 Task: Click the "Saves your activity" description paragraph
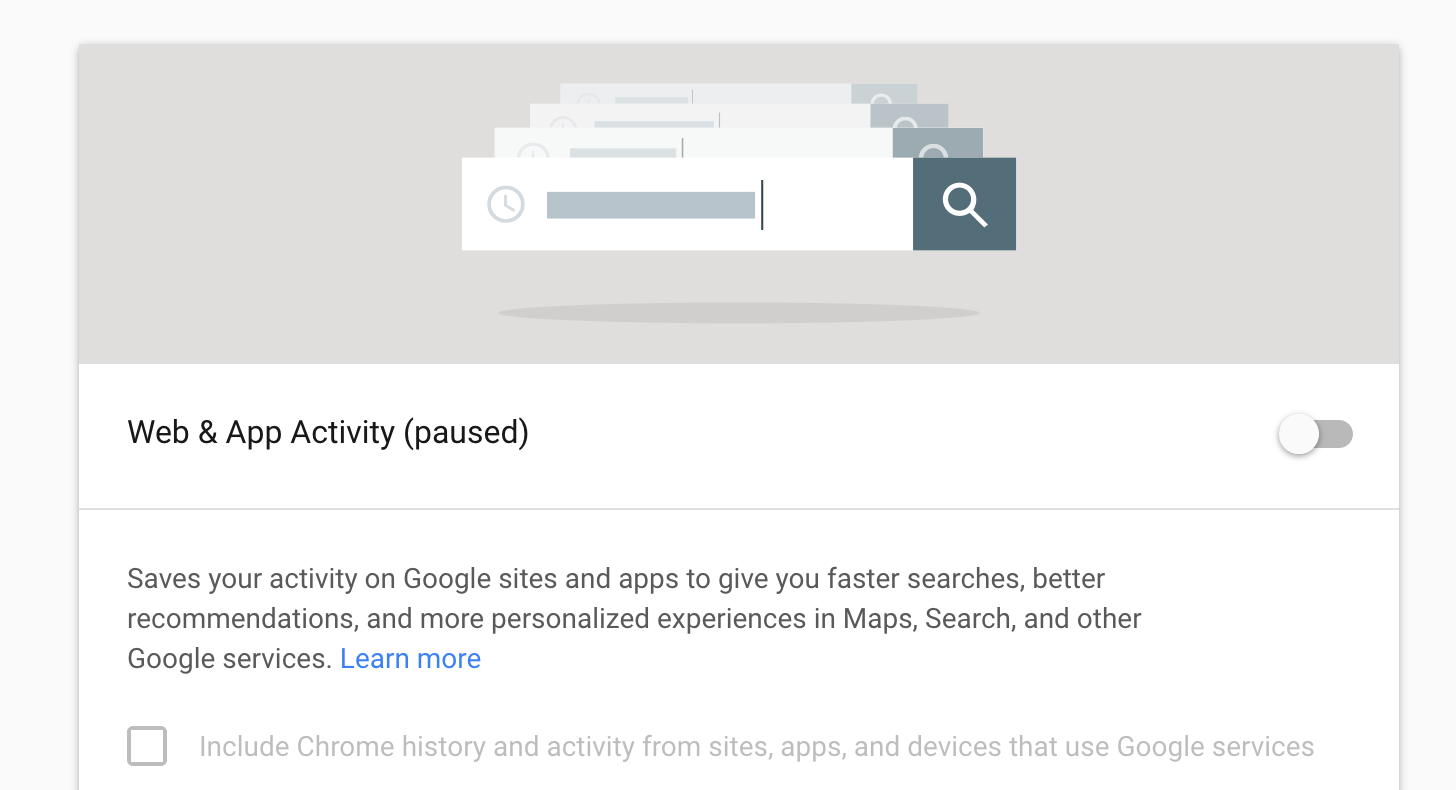coord(634,618)
